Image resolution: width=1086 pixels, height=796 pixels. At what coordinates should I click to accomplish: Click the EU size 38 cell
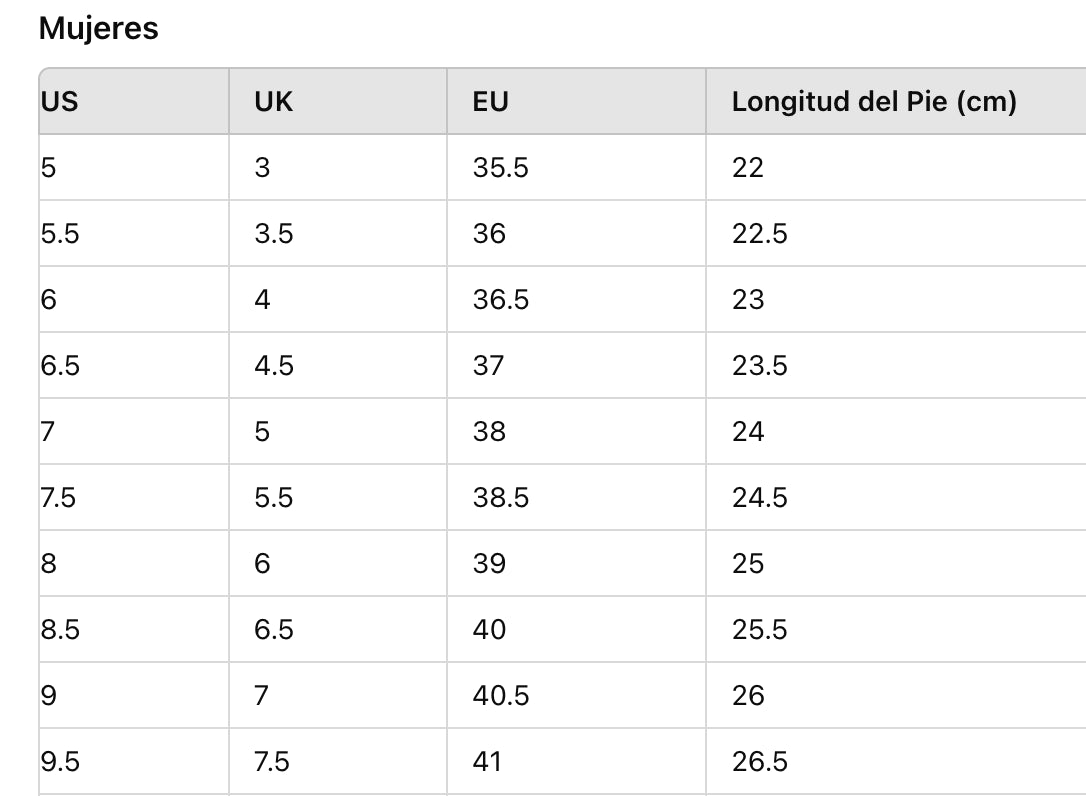(x=489, y=431)
